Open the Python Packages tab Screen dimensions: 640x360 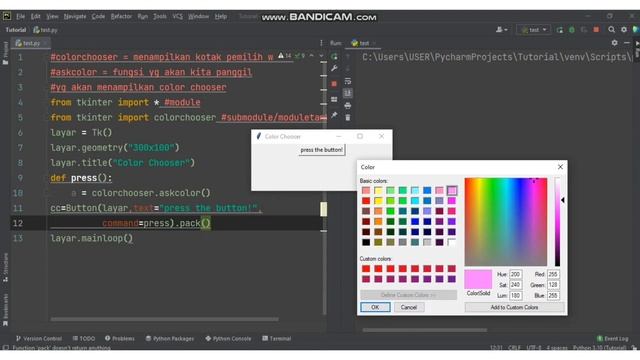pyautogui.click(x=170, y=338)
